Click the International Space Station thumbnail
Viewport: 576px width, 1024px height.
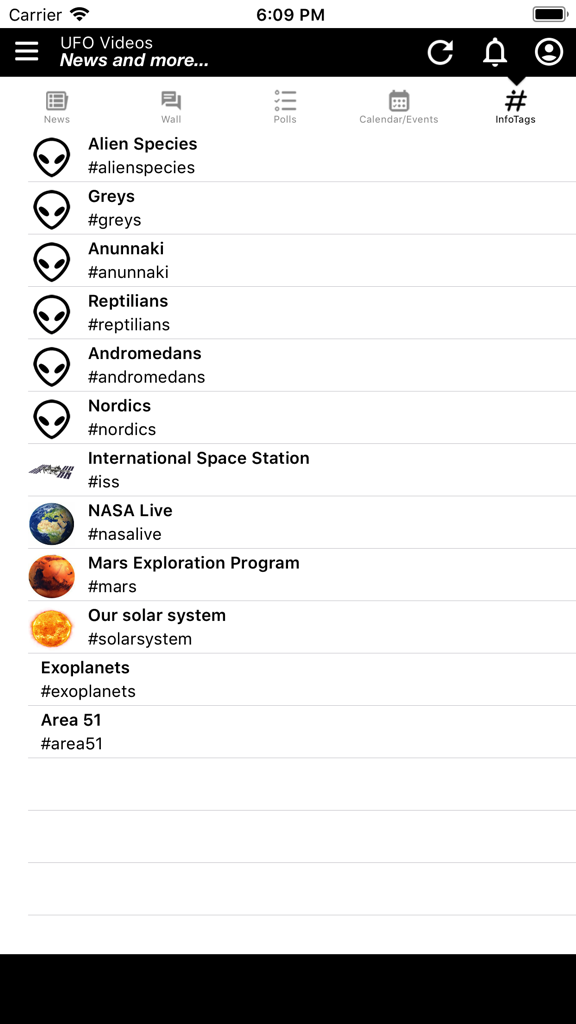(51, 469)
